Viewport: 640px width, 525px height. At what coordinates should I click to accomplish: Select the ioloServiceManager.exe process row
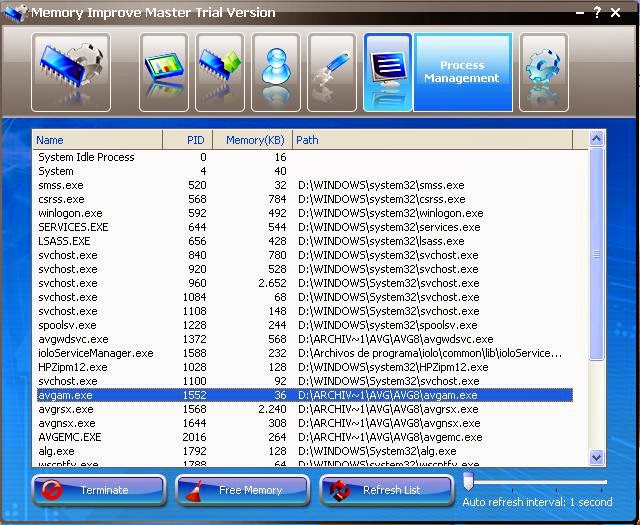pyautogui.click(x=303, y=353)
